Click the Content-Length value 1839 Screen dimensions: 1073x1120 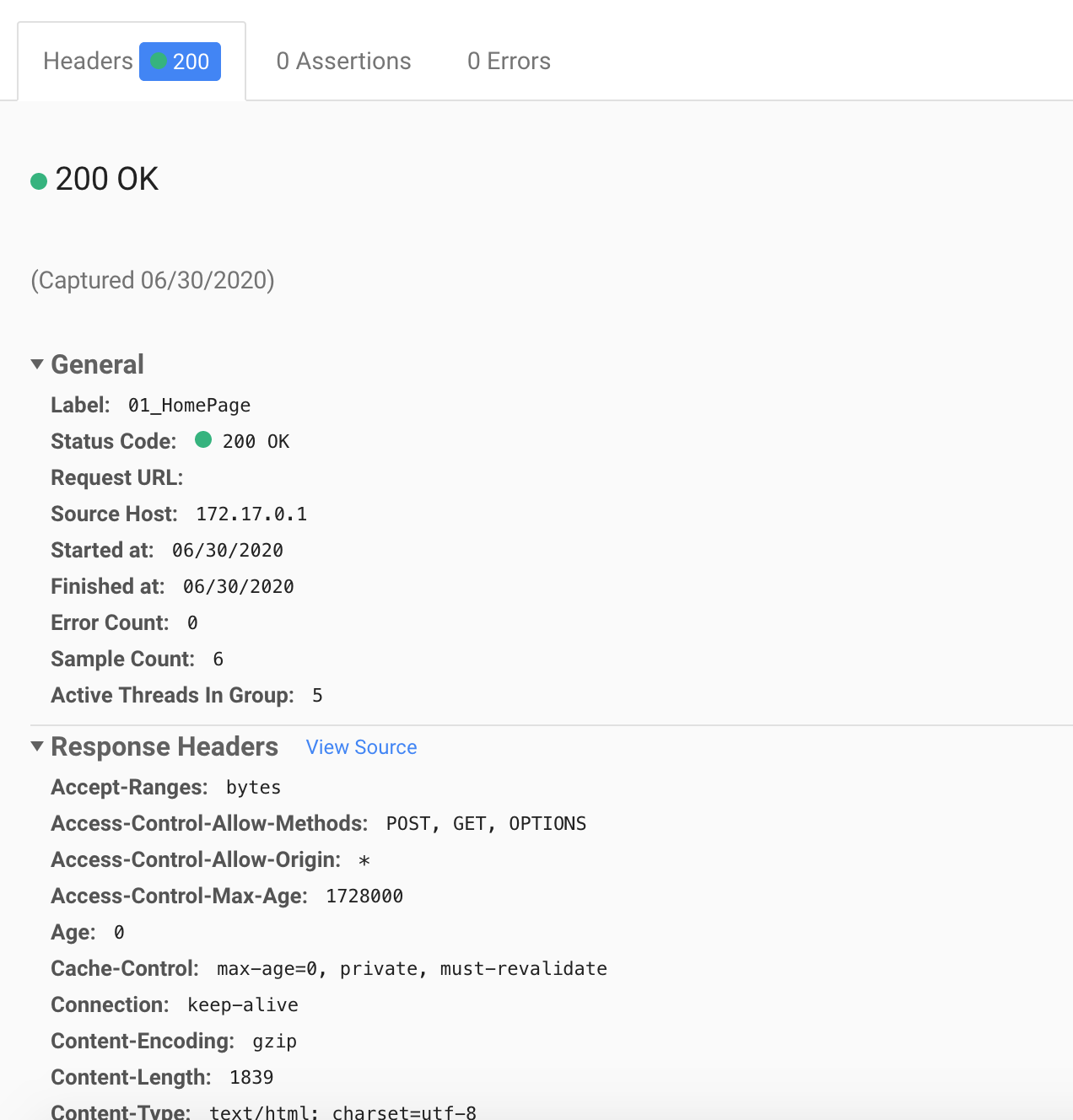pyautogui.click(x=251, y=1078)
